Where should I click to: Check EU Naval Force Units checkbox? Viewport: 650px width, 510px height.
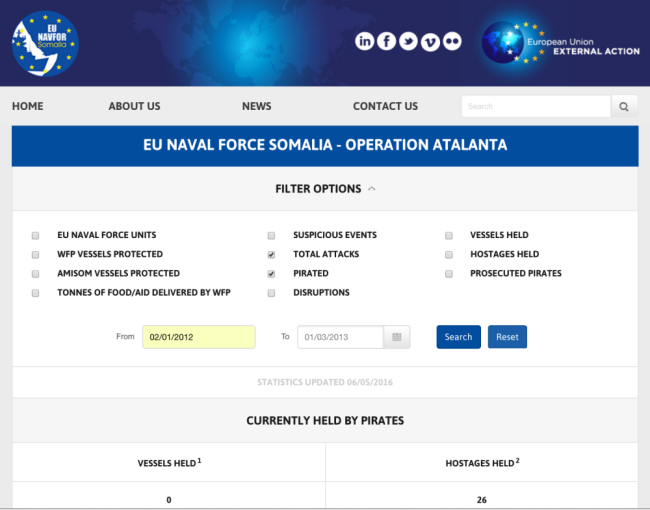coord(35,236)
